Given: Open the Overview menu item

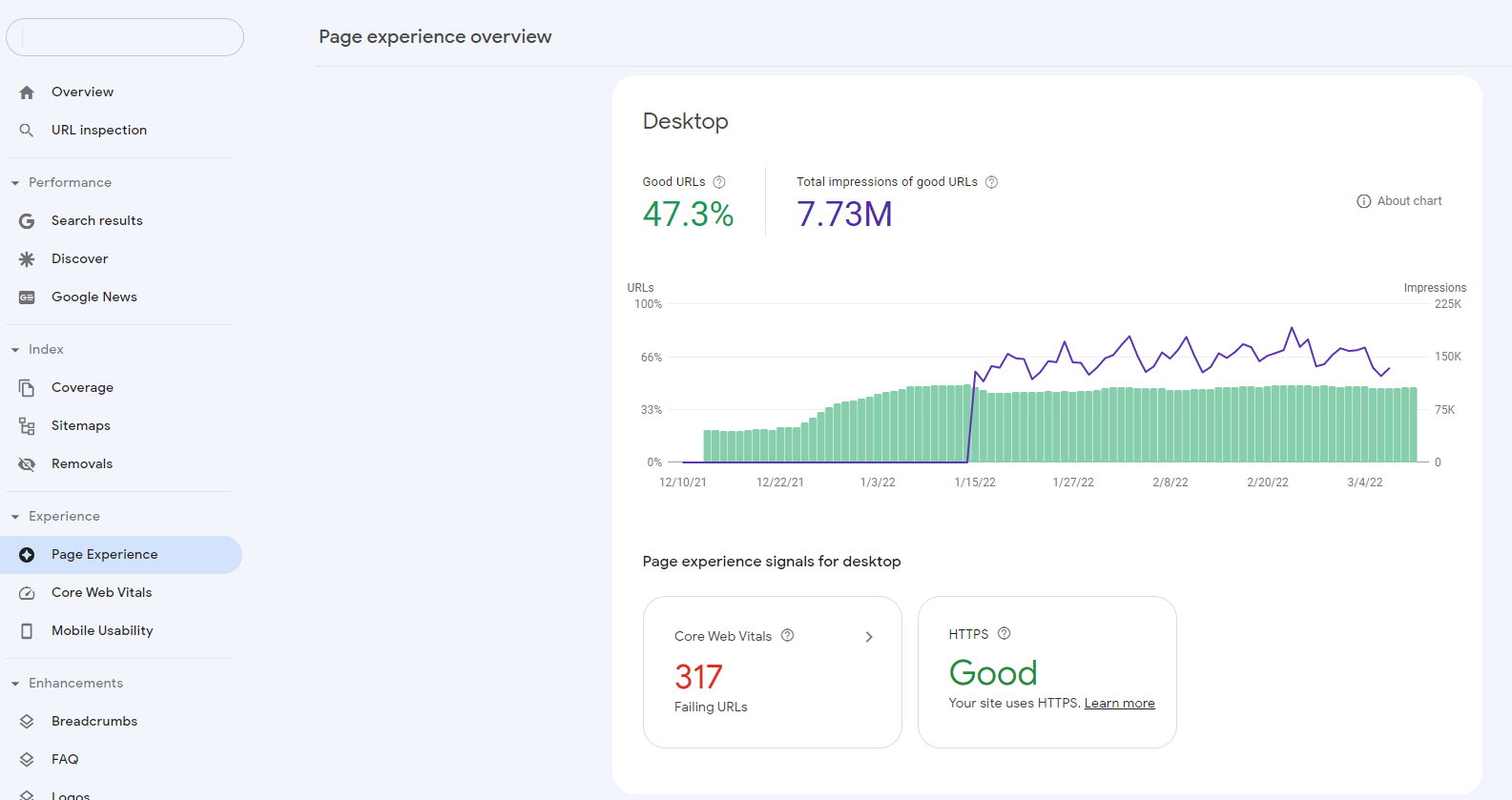Looking at the screenshot, I should pyautogui.click(x=121, y=92).
